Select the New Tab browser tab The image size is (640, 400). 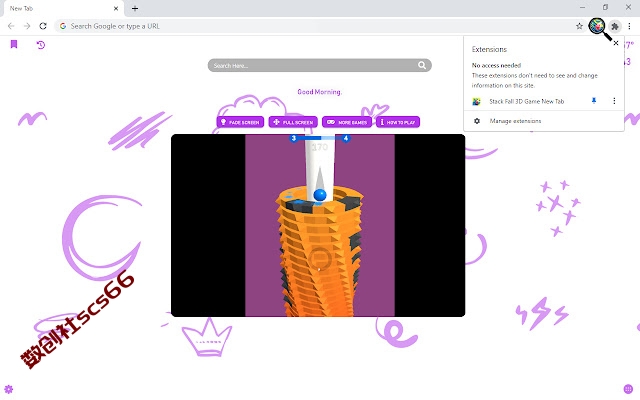point(63,8)
